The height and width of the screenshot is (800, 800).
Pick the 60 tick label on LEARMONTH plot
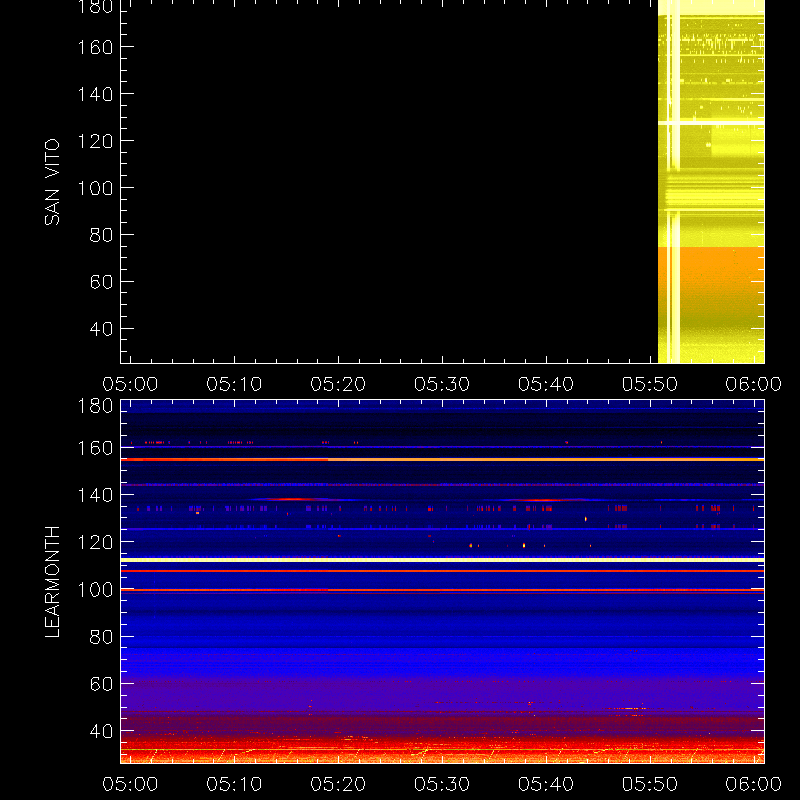click(101, 684)
